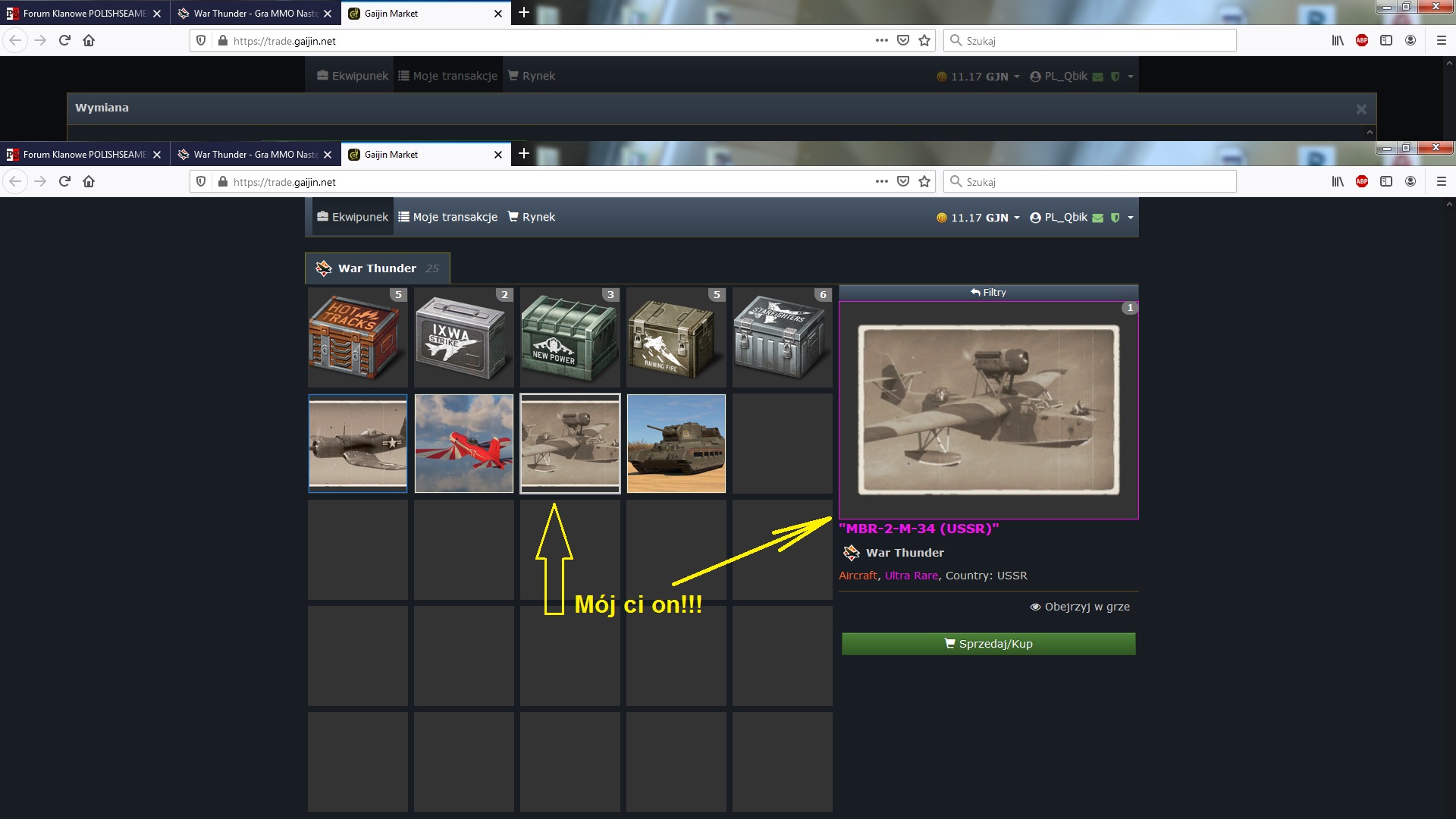
Task: Click the Firefox home icon
Action: click(x=89, y=182)
